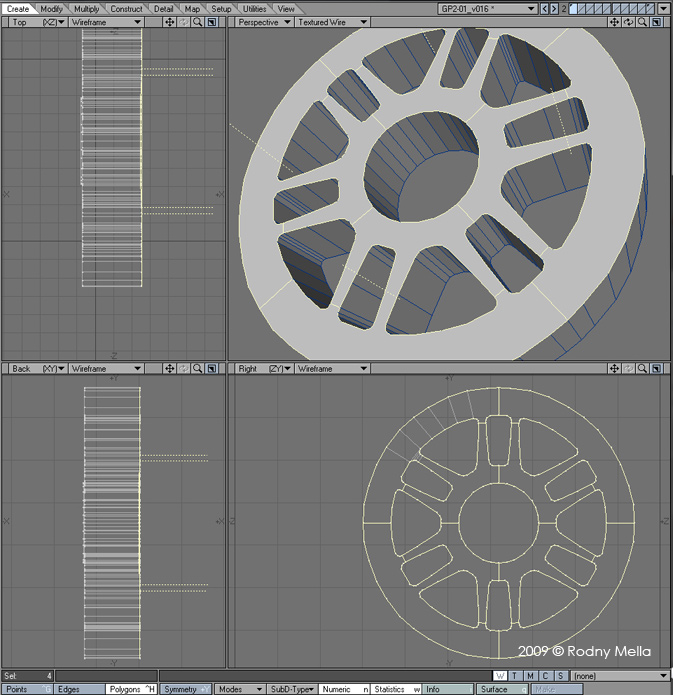Switch to the Multiply tab
This screenshot has height=695, width=673.
(x=87, y=9)
